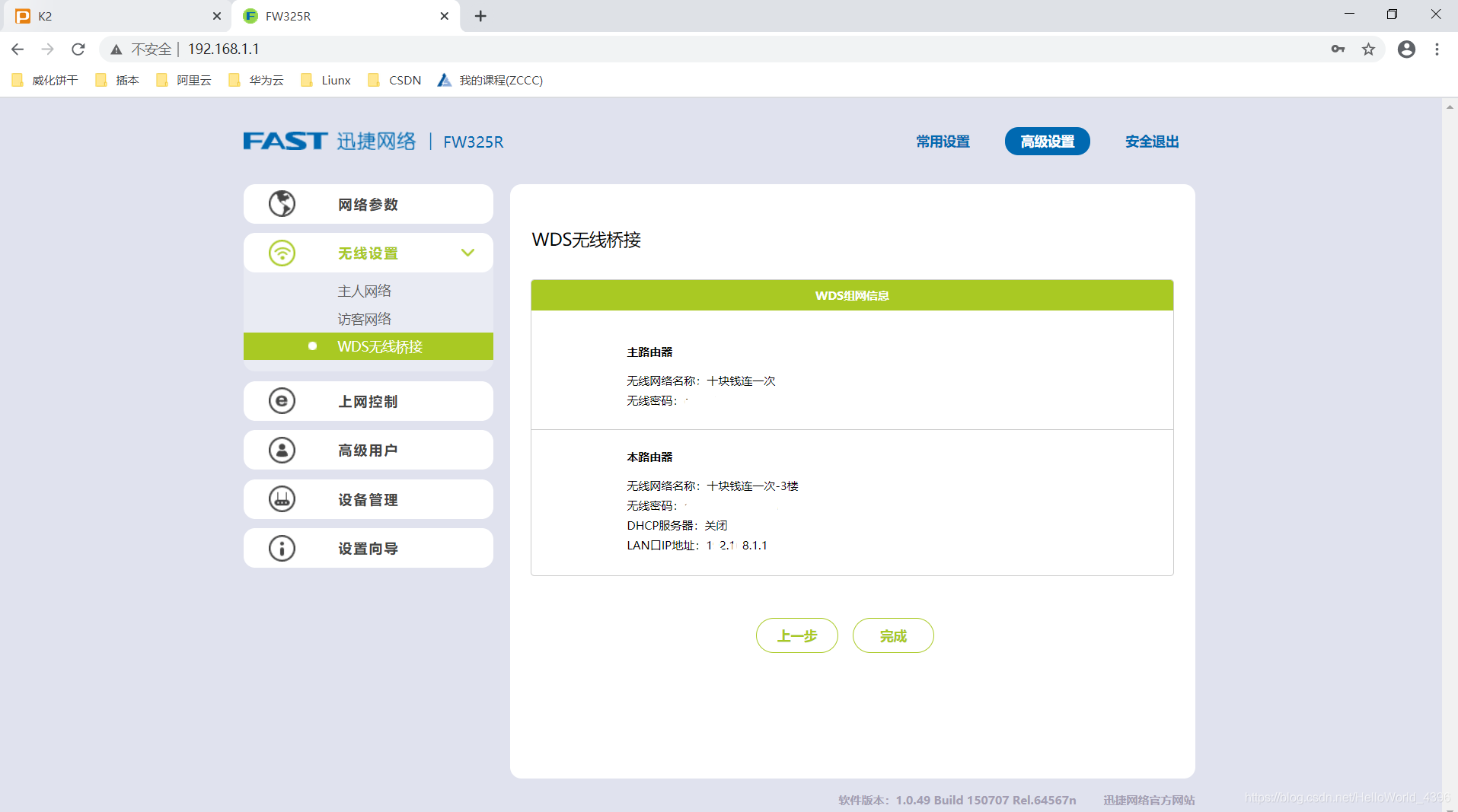Open the Chrome profile avatar menu
Viewport: 1458px width, 812px height.
[x=1405, y=49]
